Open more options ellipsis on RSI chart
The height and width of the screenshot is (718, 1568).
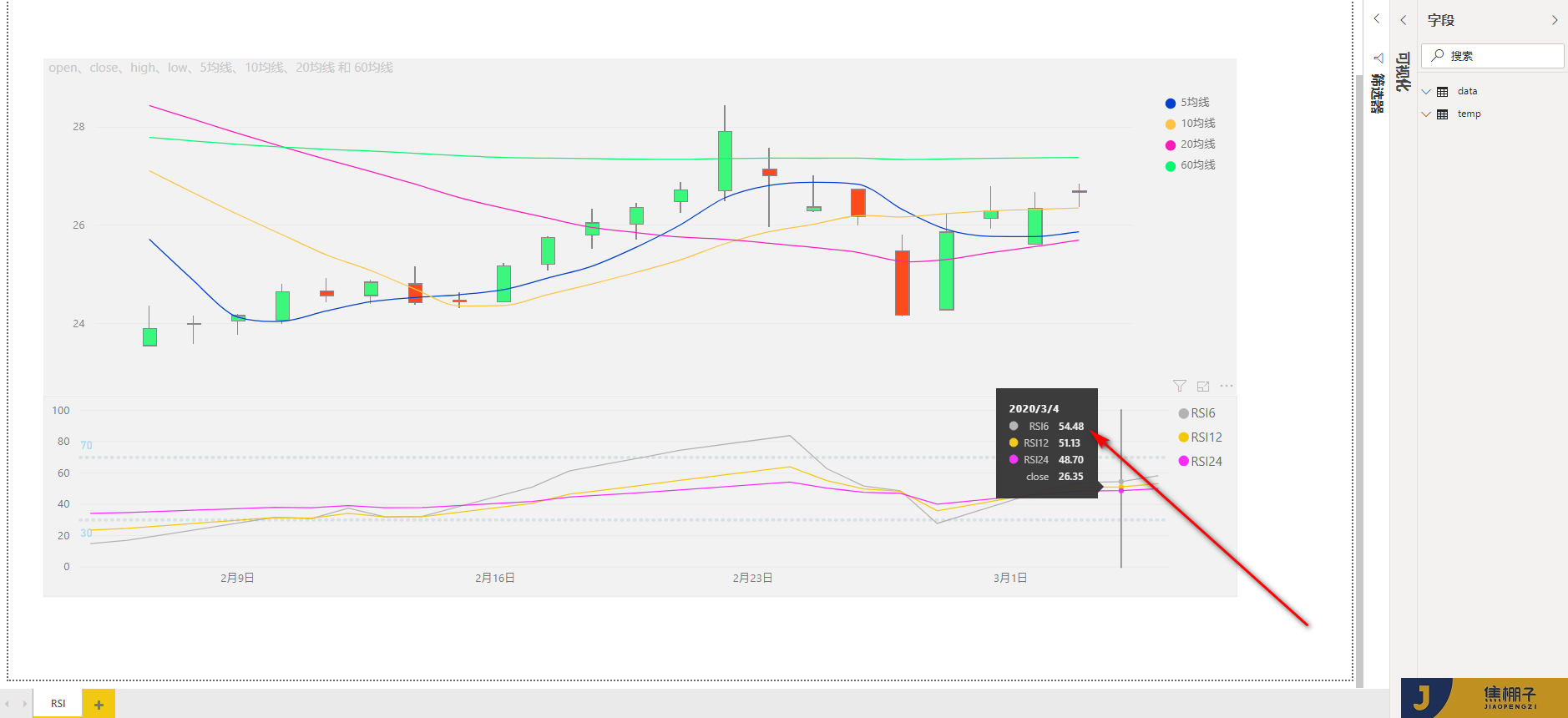[1227, 386]
